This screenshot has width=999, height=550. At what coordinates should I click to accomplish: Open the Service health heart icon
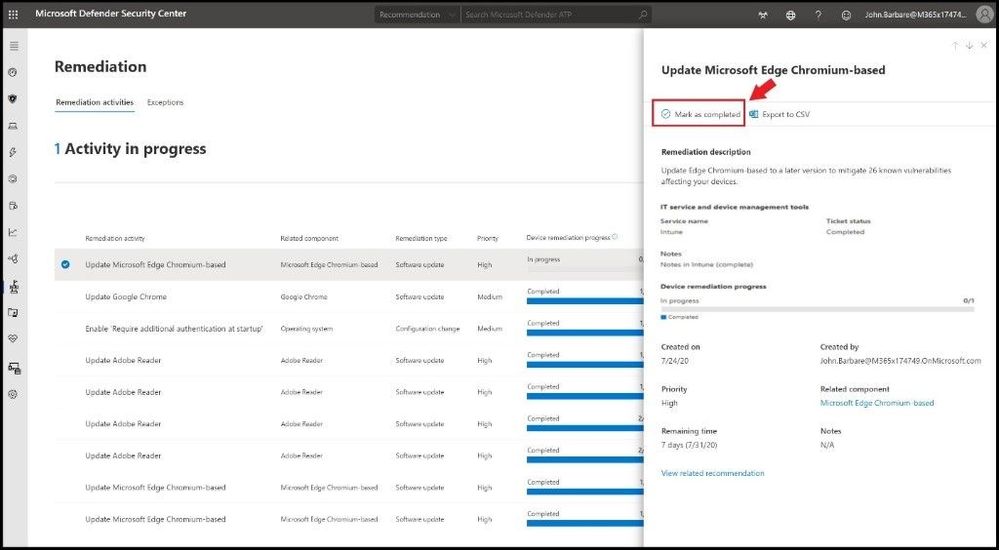click(x=13, y=340)
